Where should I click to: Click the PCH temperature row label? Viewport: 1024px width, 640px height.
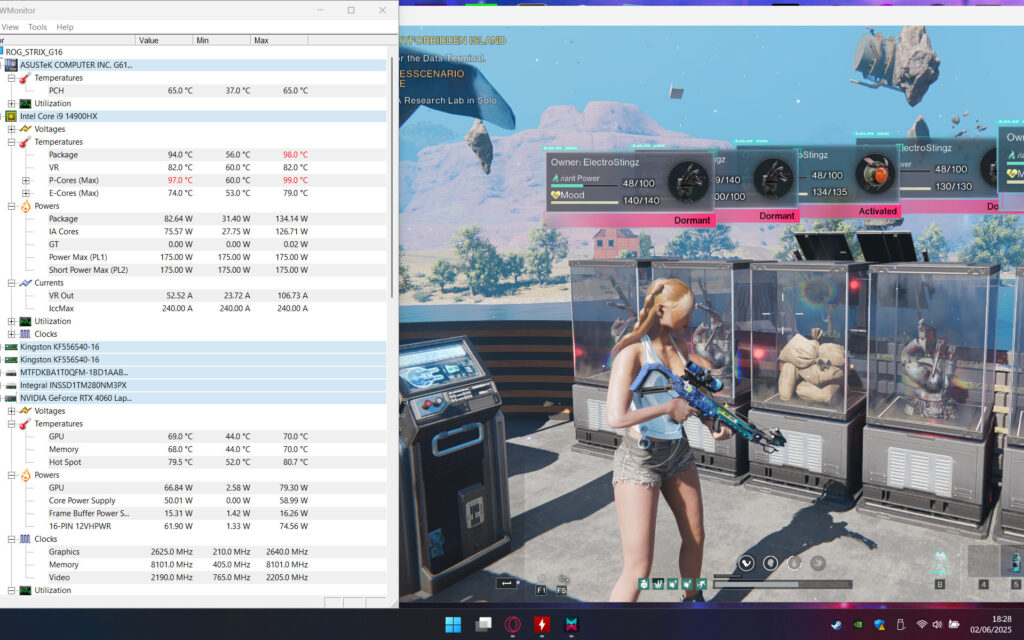pos(56,91)
